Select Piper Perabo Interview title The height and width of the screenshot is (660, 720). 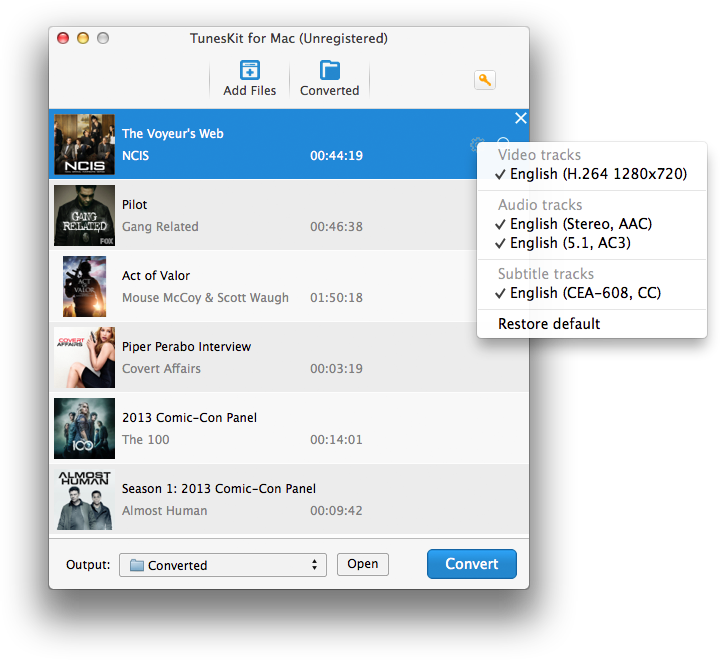(x=186, y=346)
